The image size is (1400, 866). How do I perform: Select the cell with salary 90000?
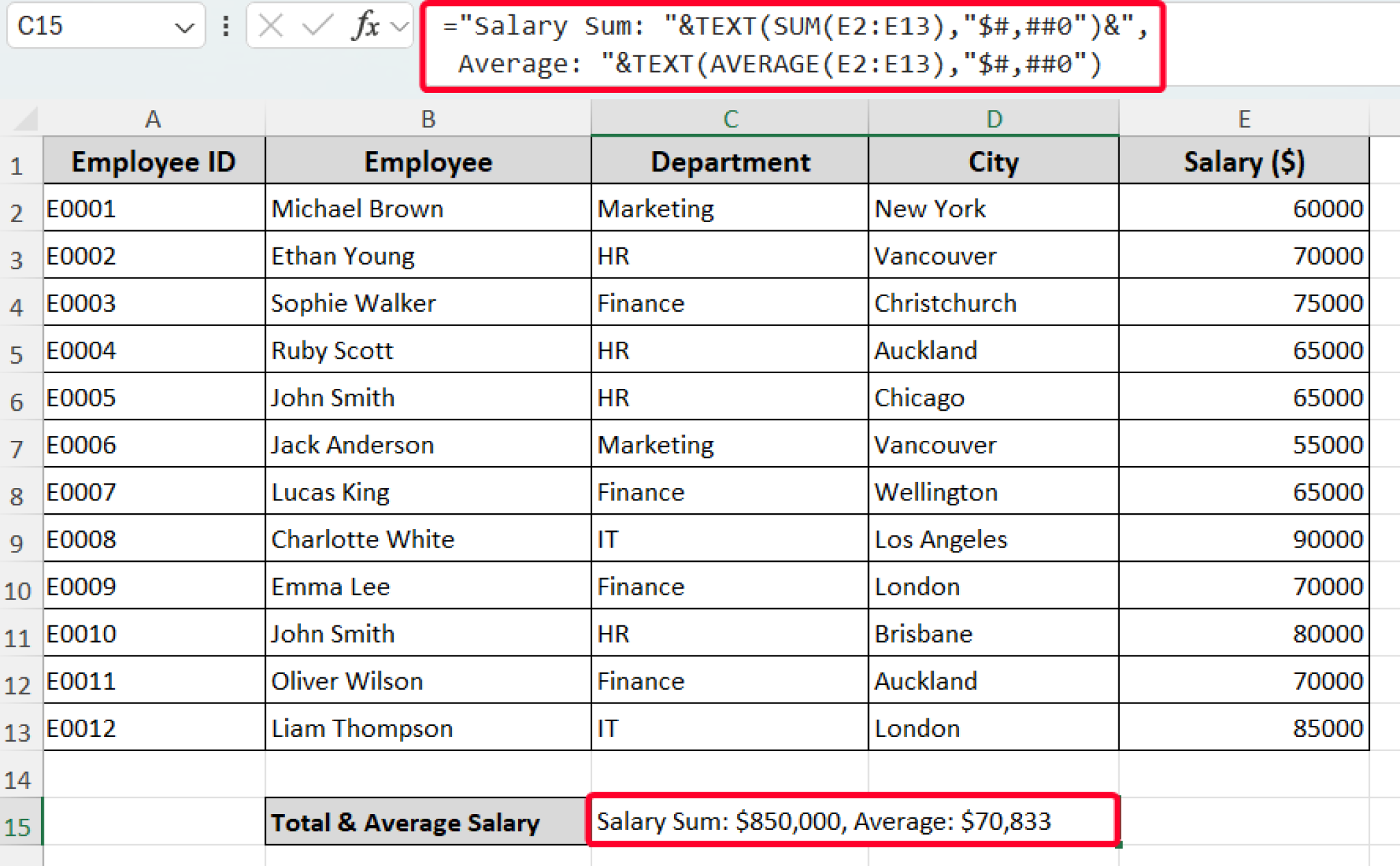[1243, 539]
